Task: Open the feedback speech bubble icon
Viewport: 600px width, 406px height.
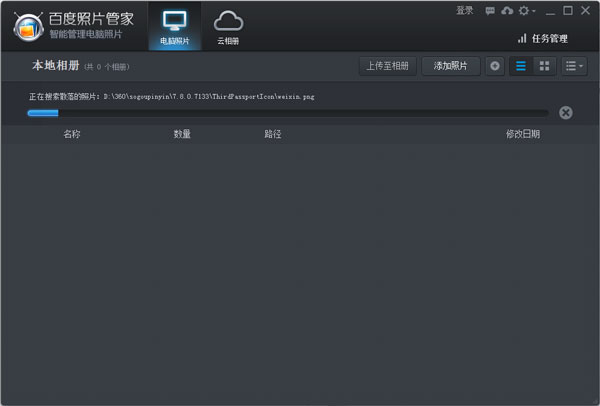Action: [x=490, y=11]
